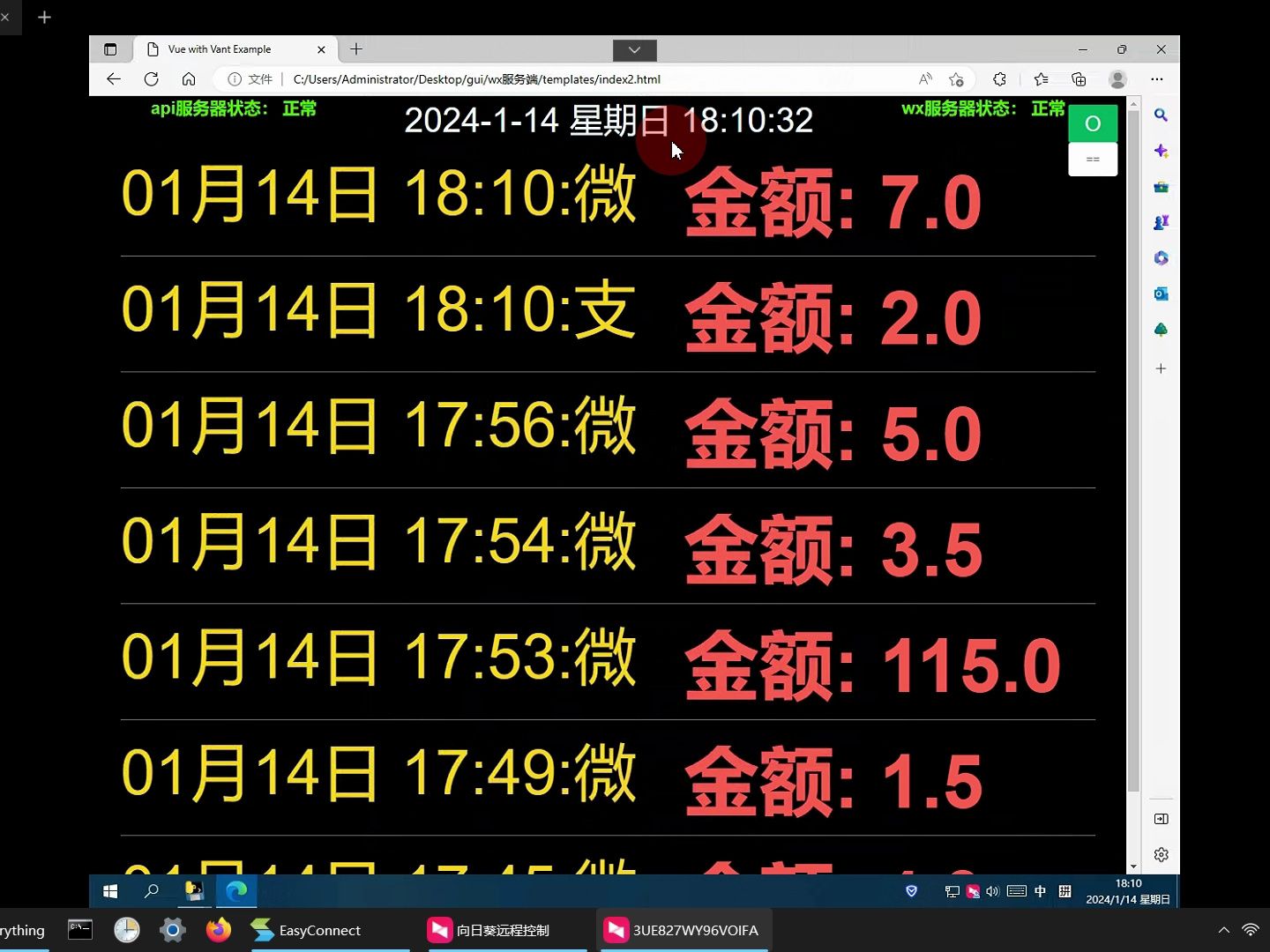Open the sidebar games chess icon

tap(1161, 222)
